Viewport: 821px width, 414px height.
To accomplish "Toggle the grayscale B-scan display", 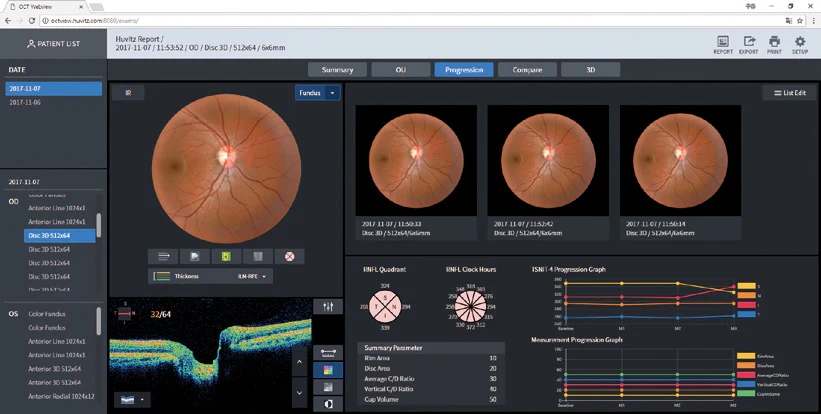I will (x=328, y=387).
